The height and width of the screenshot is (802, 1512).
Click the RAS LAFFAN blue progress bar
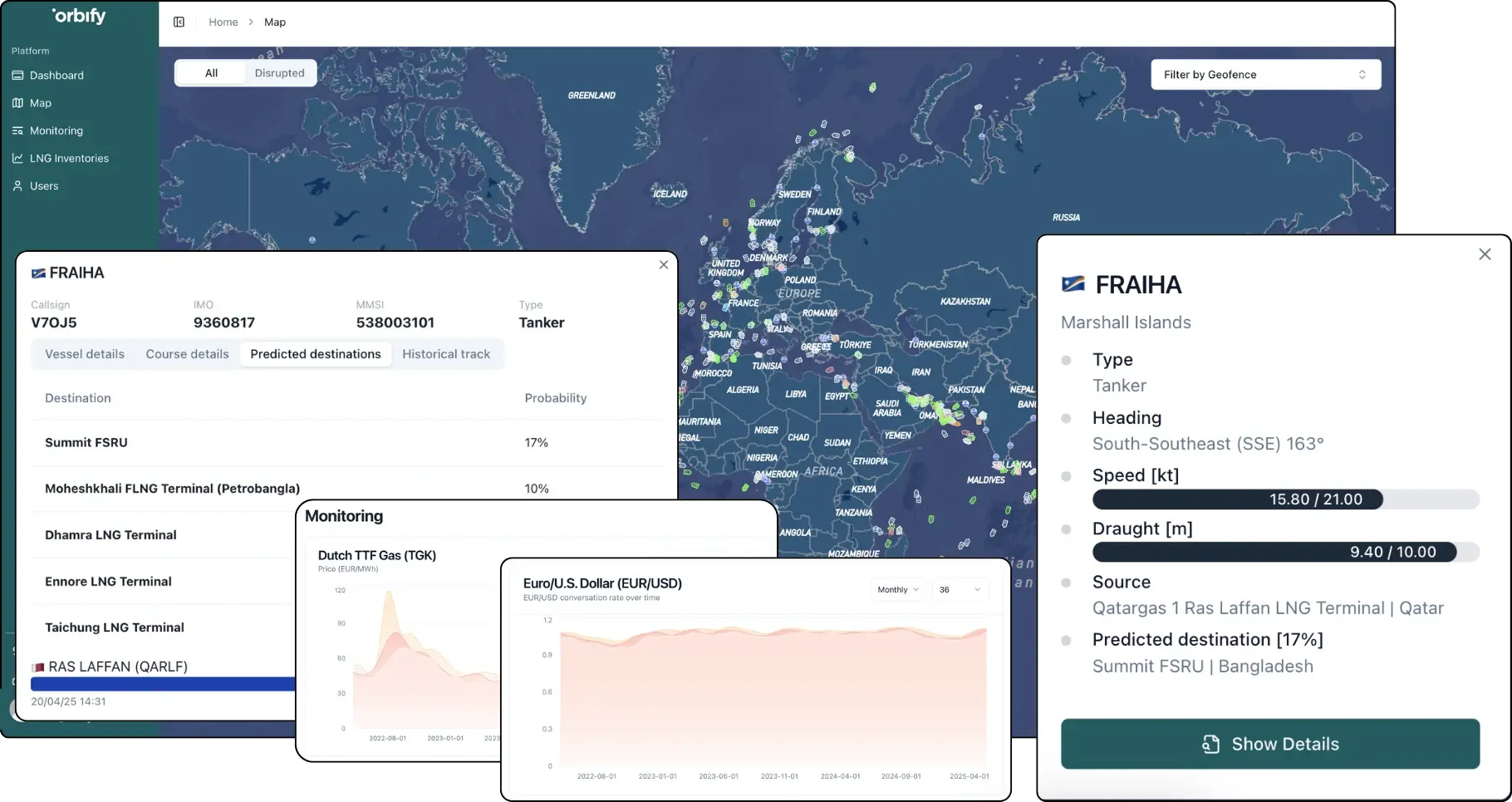tap(163, 684)
